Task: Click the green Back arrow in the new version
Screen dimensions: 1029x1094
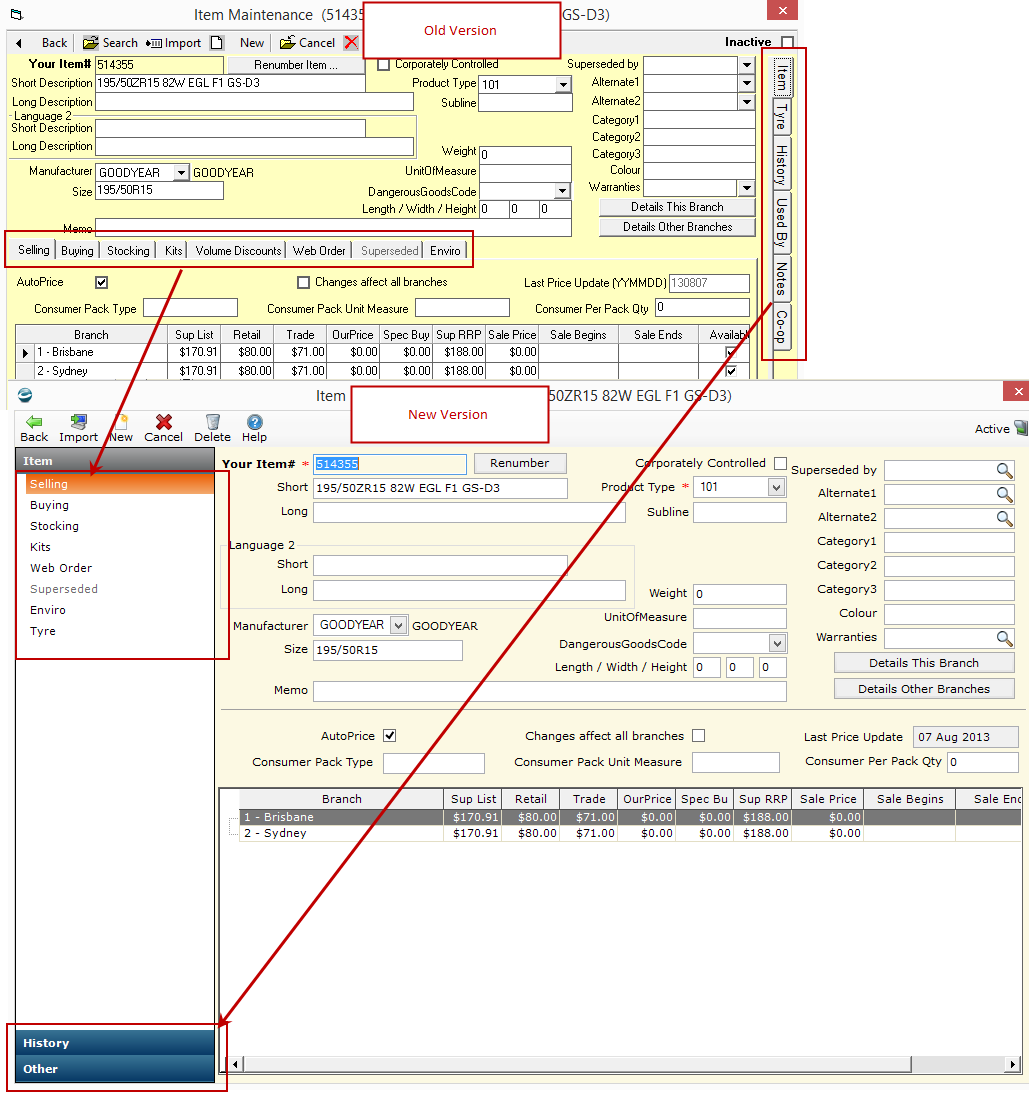Action: tap(33, 421)
